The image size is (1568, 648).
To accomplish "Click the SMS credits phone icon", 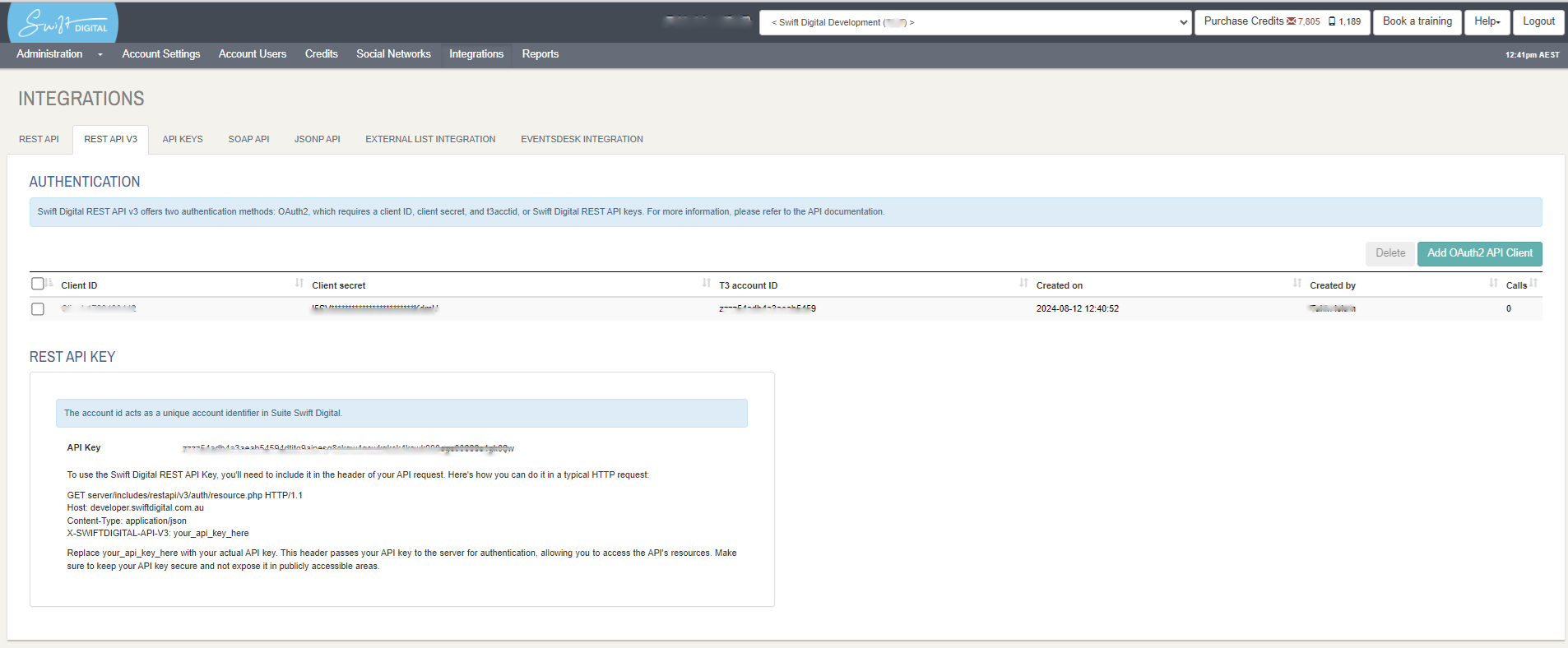I will [1332, 21].
